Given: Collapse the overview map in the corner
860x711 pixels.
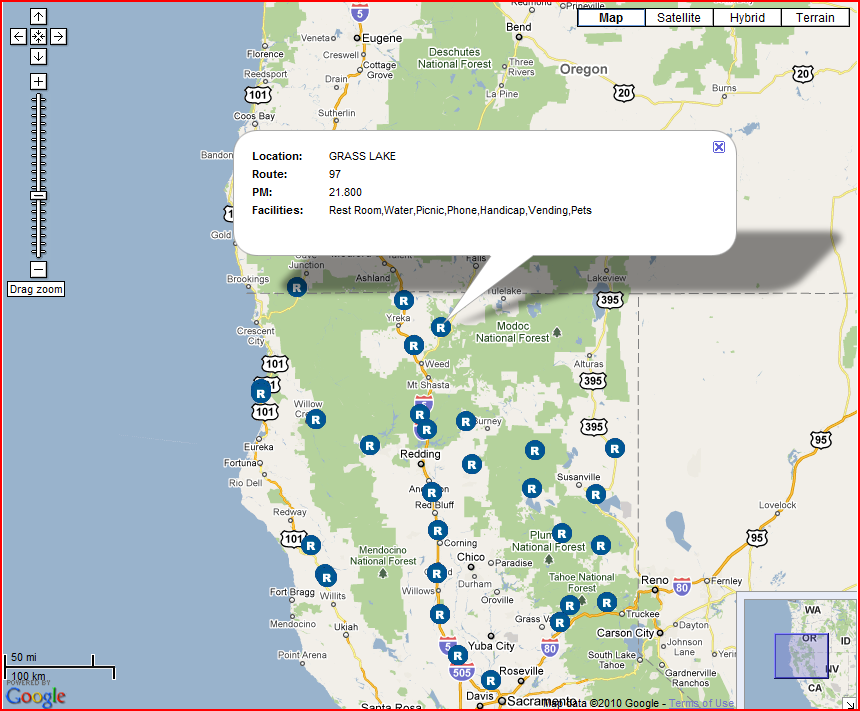Looking at the screenshot, I should pos(850,703).
